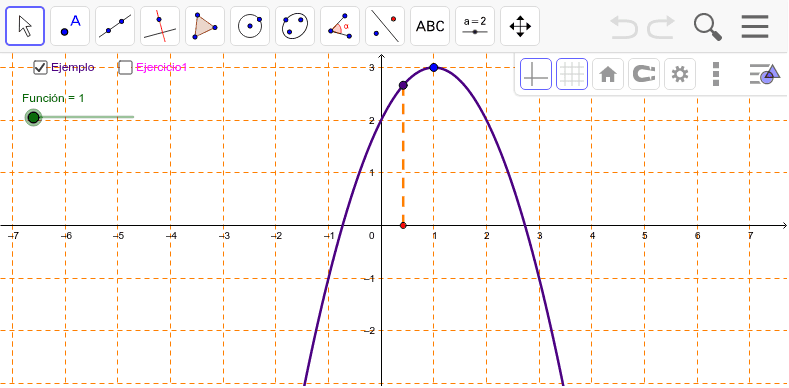Select the Perpendicular Line tool

pos(160,26)
